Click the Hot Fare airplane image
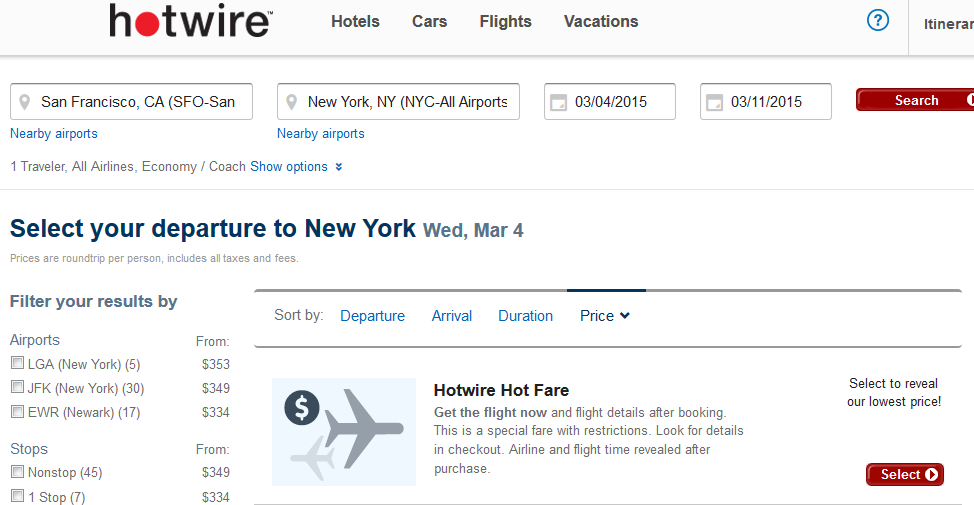Image resolution: width=974 pixels, height=505 pixels. coord(344,431)
